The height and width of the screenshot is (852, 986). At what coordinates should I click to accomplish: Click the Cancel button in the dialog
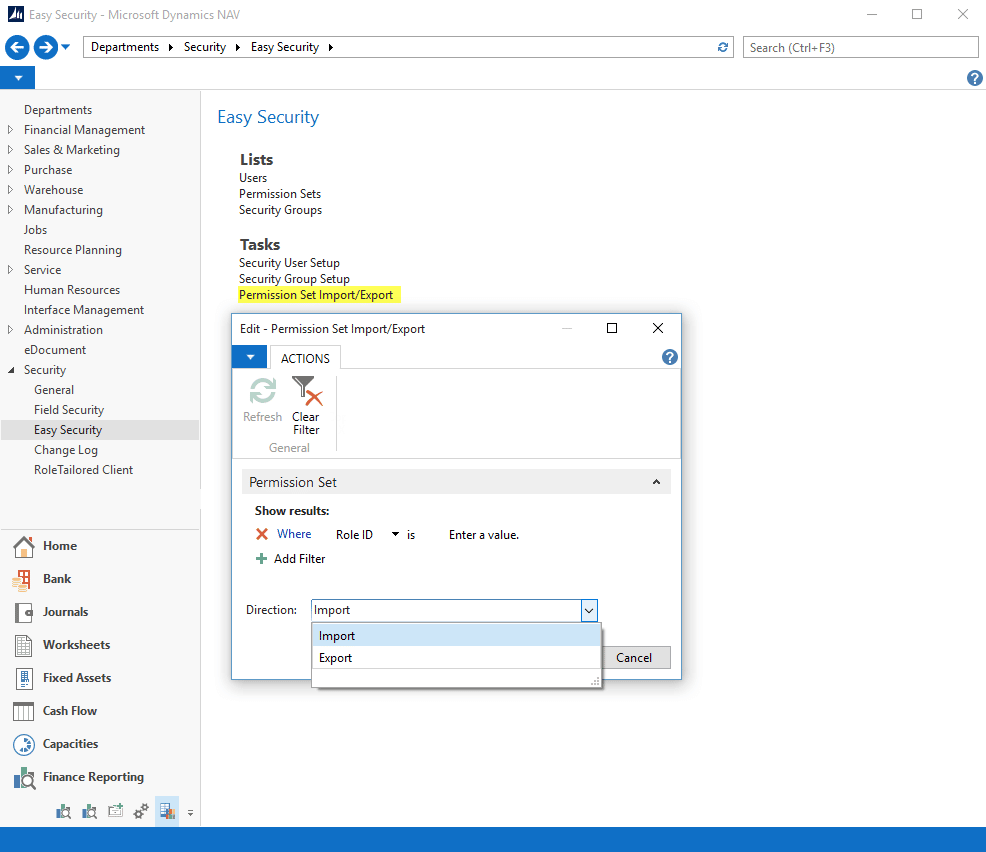(x=634, y=658)
